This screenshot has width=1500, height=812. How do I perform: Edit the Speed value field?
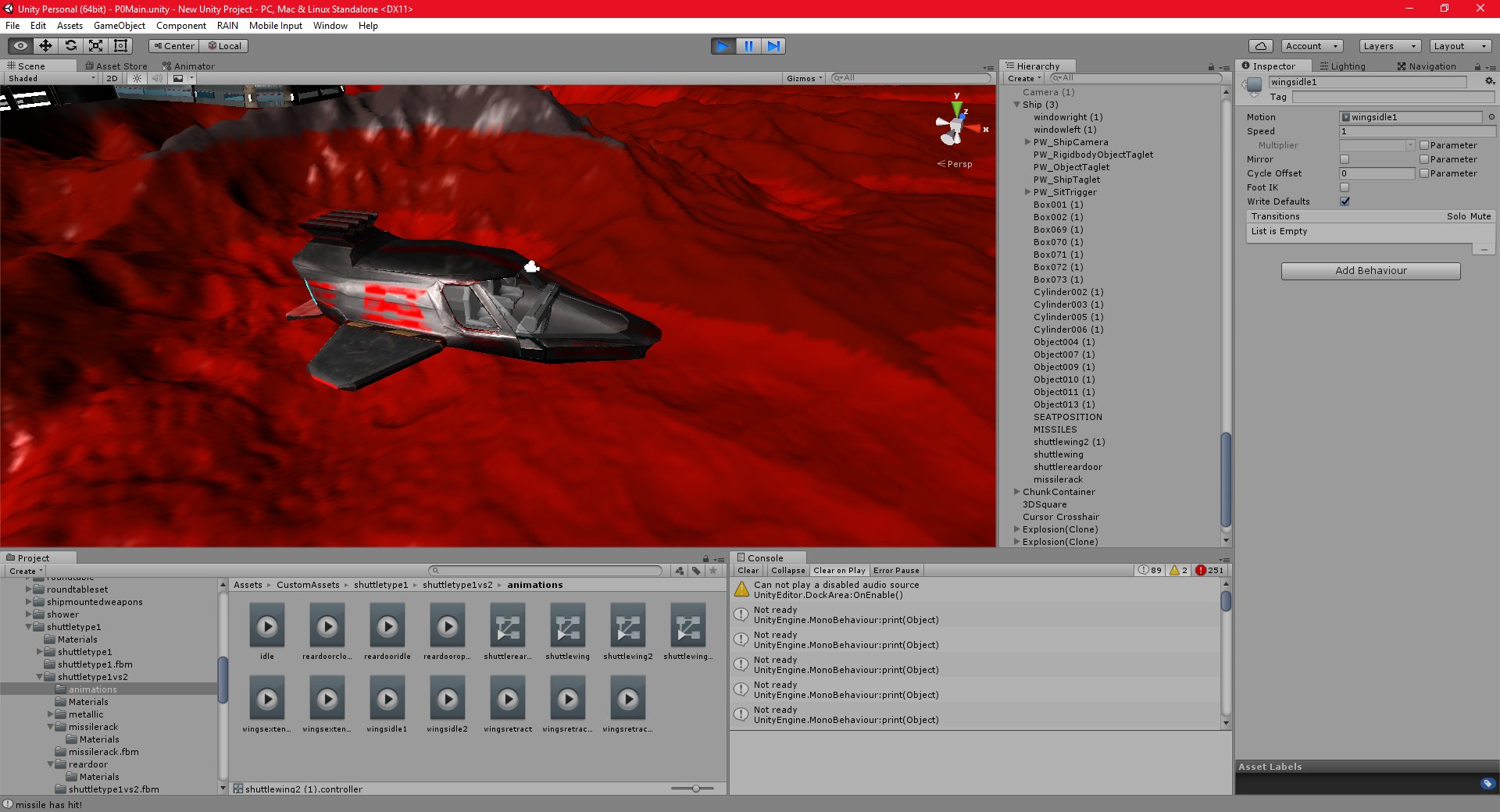(1416, 131)
